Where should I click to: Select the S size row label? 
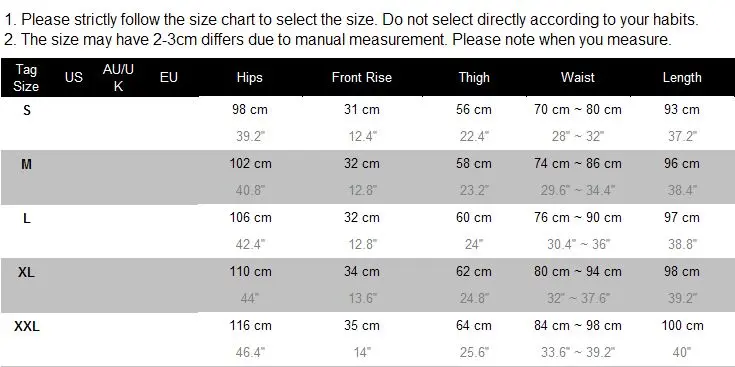pos(27,111)
